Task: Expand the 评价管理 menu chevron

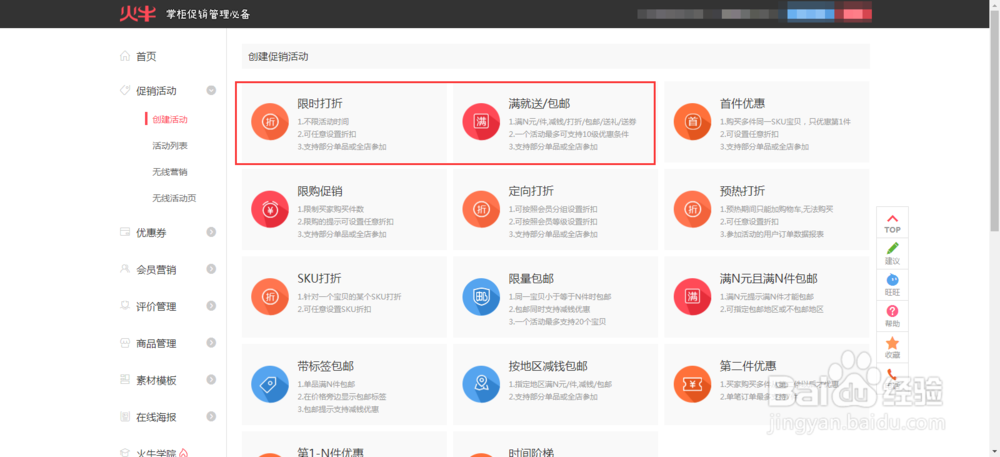Action: tap(211, 306)
